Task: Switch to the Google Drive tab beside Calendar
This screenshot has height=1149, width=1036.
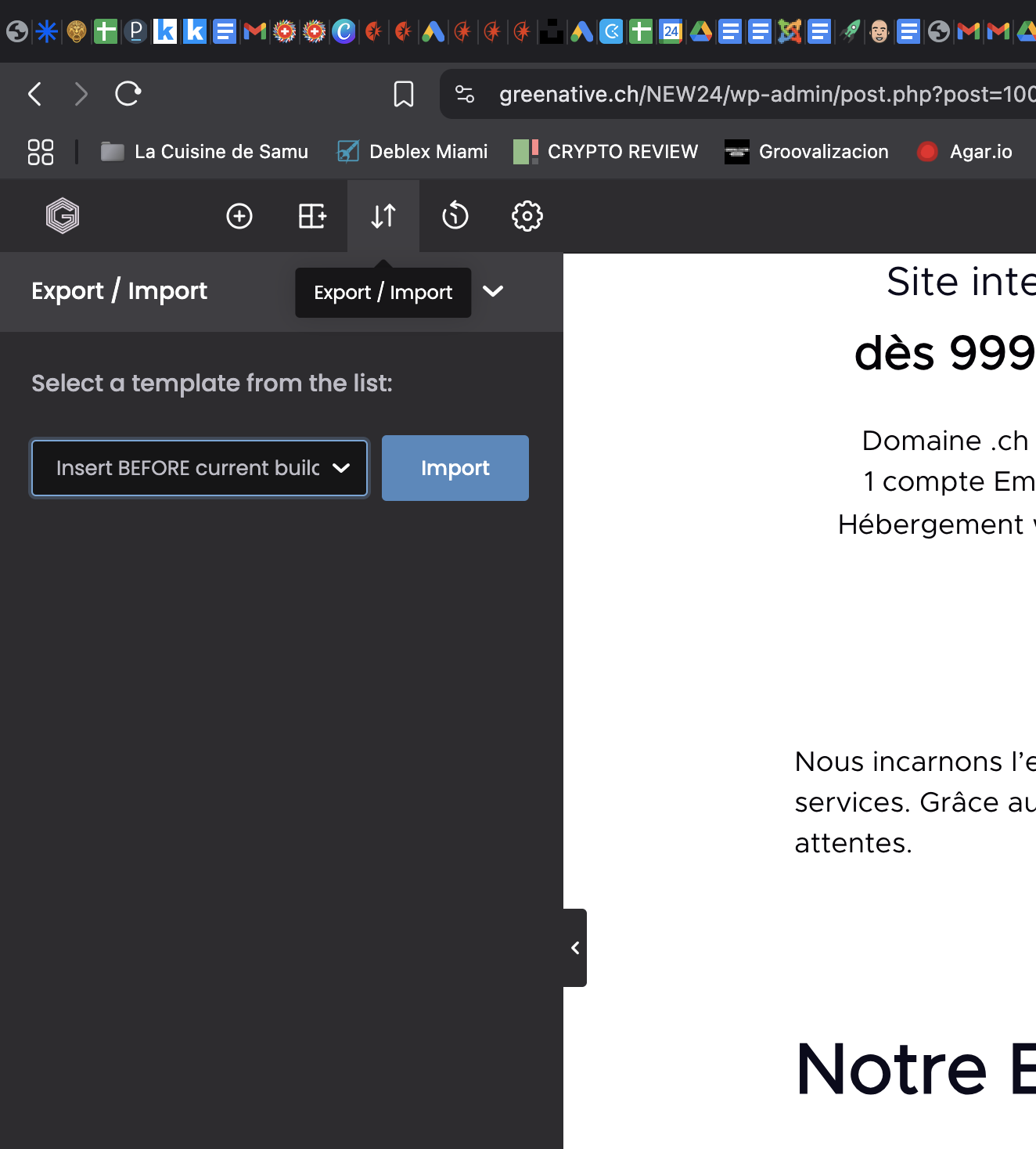Action: click(x=701, y=31)
